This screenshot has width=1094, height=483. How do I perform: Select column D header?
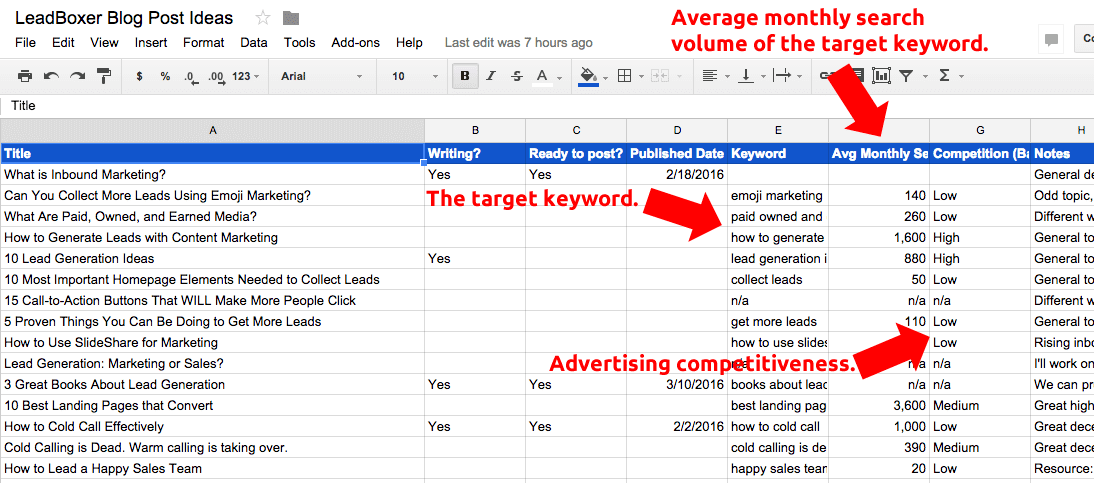677,131
